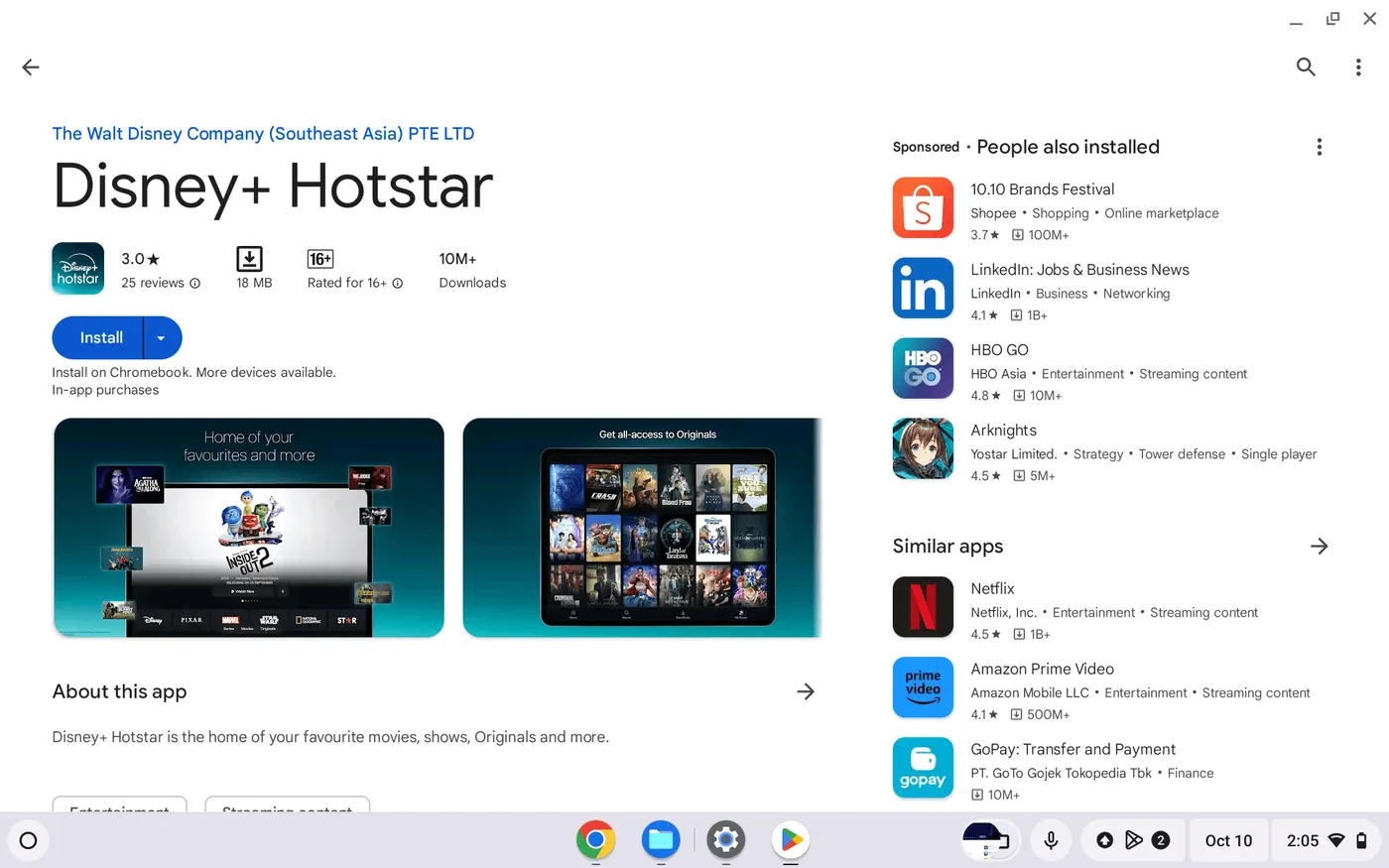This screenshot has height=868, width=1389.
Task: Click the Netflix title text
Action: (x=992, y=589)
